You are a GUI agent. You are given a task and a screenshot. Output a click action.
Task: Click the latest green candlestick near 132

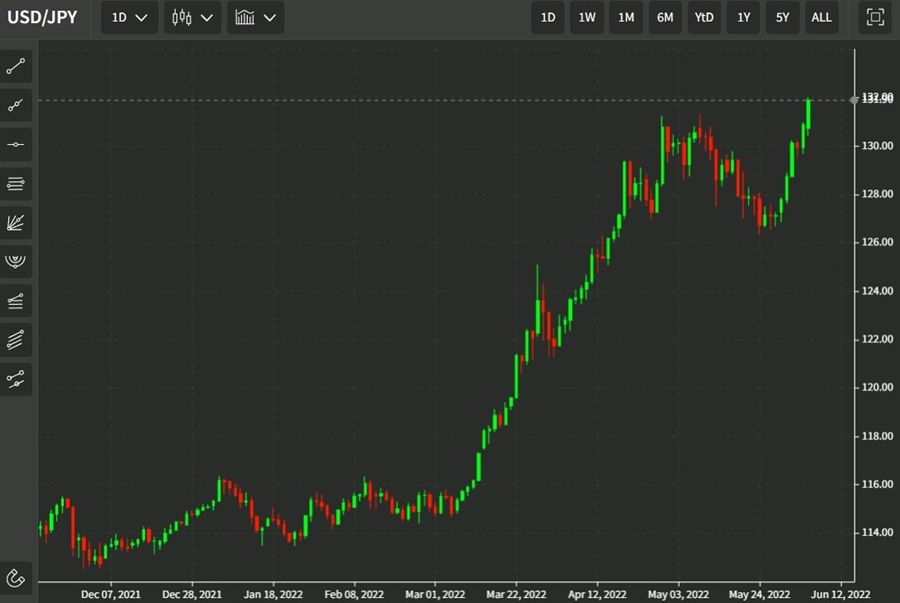[808, 115]
